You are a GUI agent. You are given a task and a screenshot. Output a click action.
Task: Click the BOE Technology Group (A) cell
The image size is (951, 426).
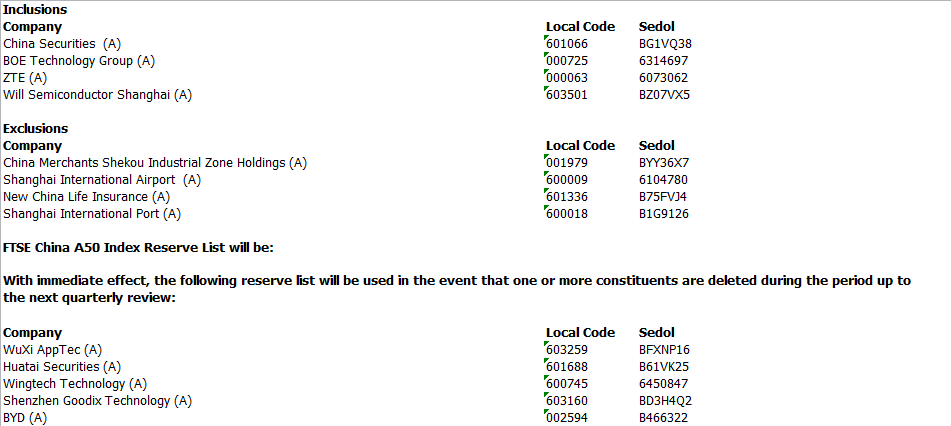(x=79, y=61)
